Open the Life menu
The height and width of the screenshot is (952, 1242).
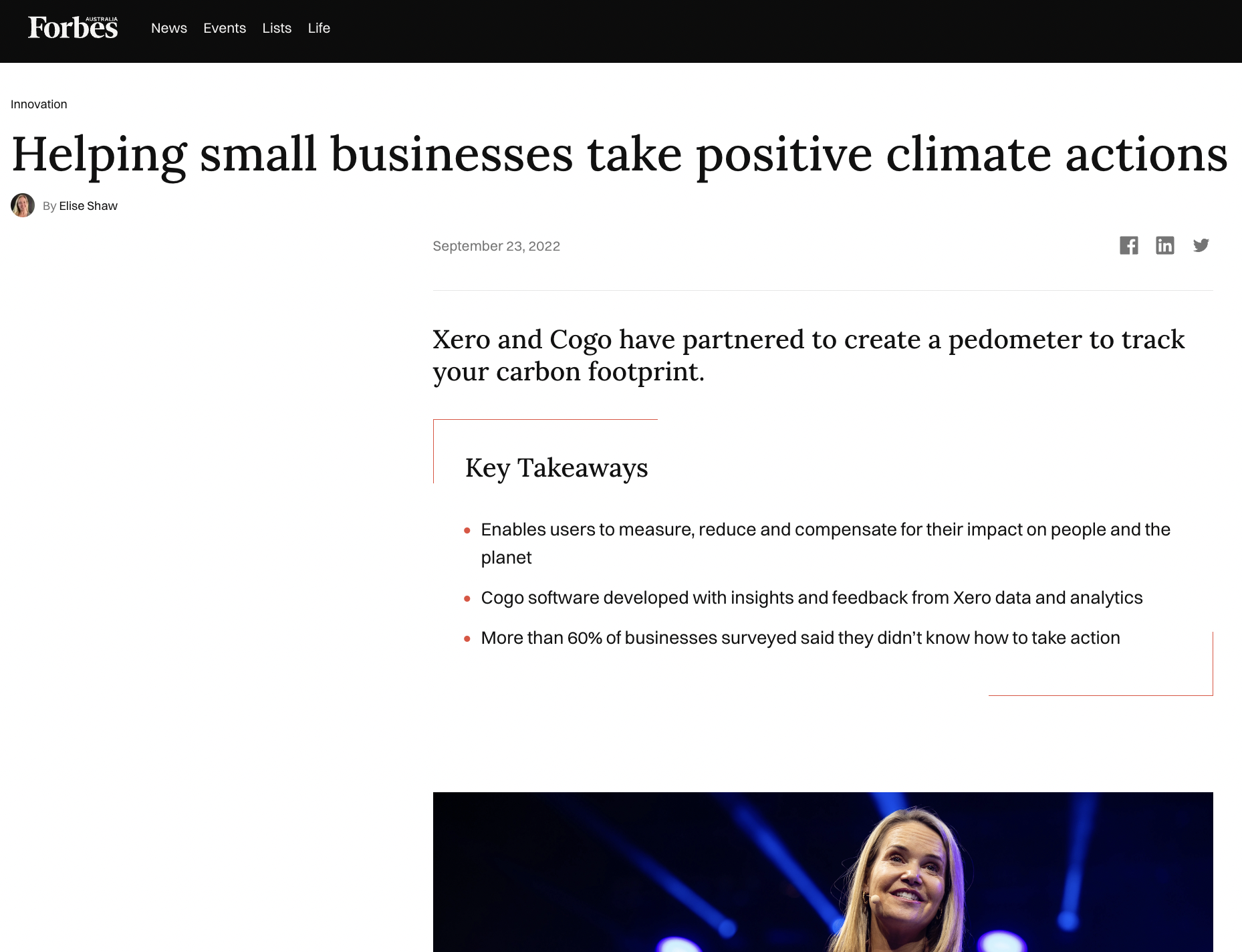coord(319,28)
